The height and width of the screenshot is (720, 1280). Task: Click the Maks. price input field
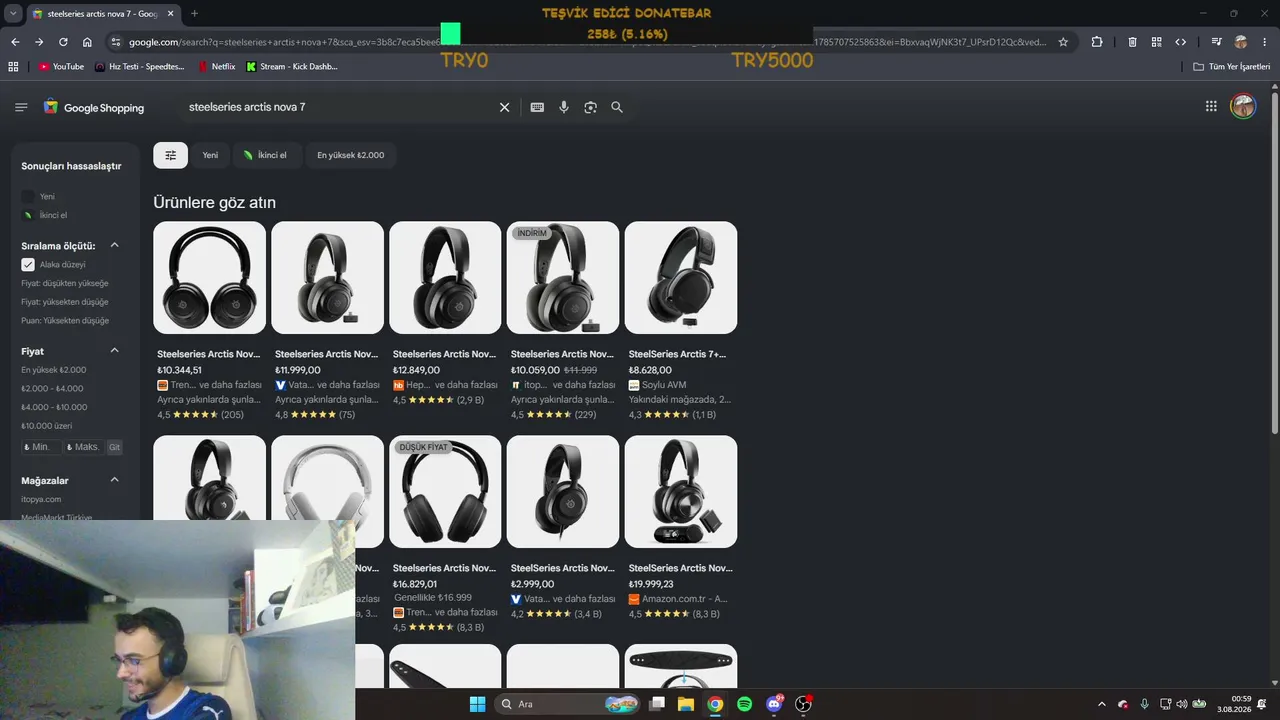point(84,447)
